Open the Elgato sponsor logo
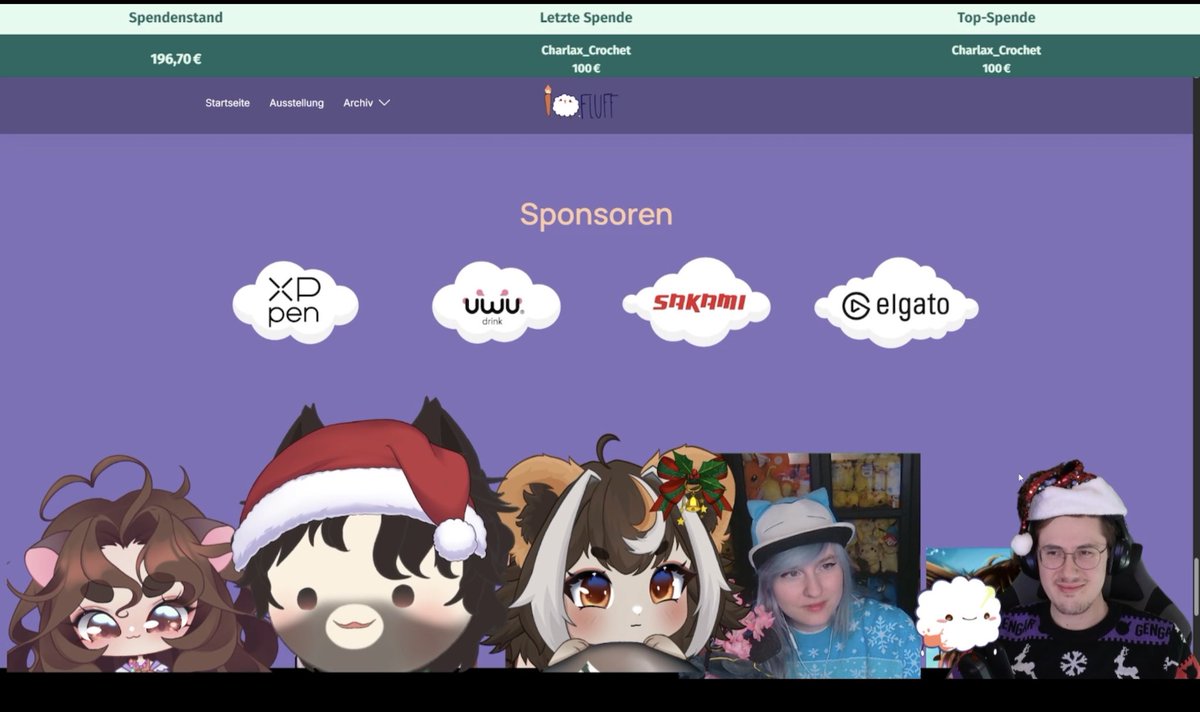This screenshot has height=712, width=1200. pos(896,303)
